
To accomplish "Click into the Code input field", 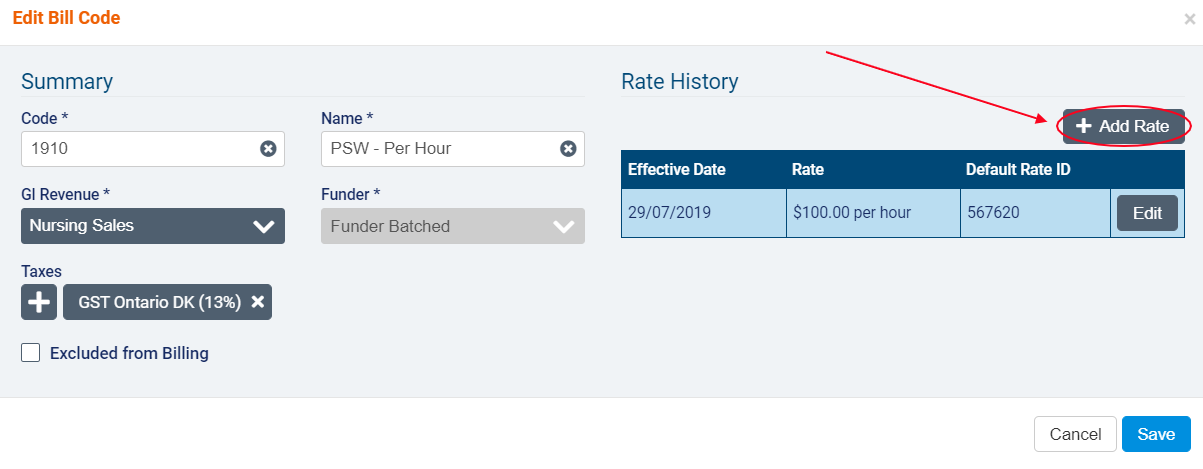I will pos(140,149).
